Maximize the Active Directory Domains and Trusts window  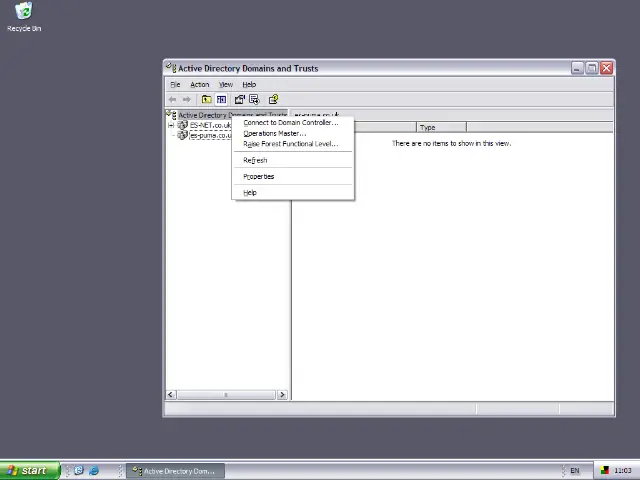pyautogui.click(x=591, y=68)
